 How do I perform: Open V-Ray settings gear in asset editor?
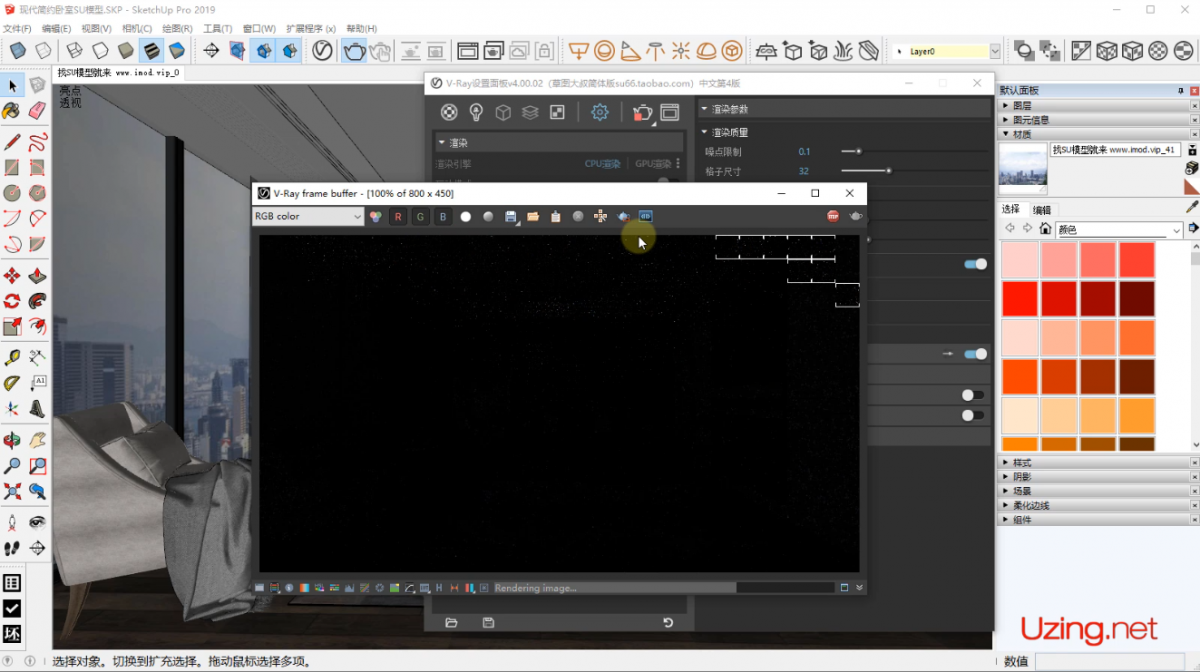(x=599, y=112)
